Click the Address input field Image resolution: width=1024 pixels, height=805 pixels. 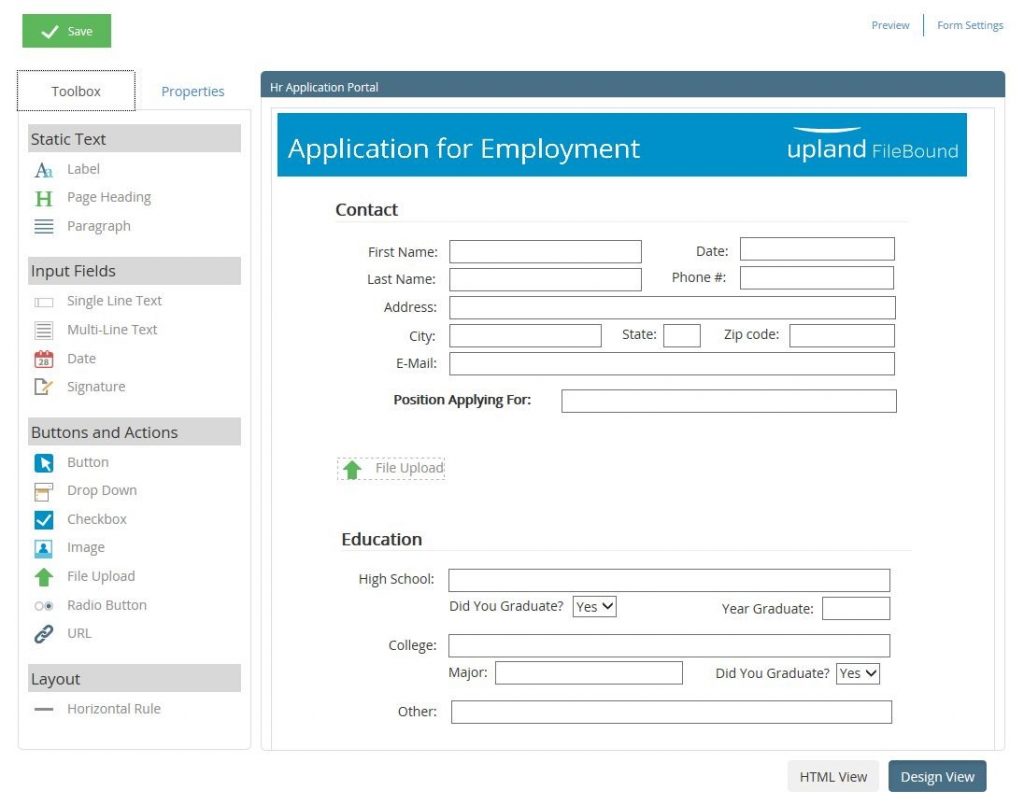coord(672,308)
